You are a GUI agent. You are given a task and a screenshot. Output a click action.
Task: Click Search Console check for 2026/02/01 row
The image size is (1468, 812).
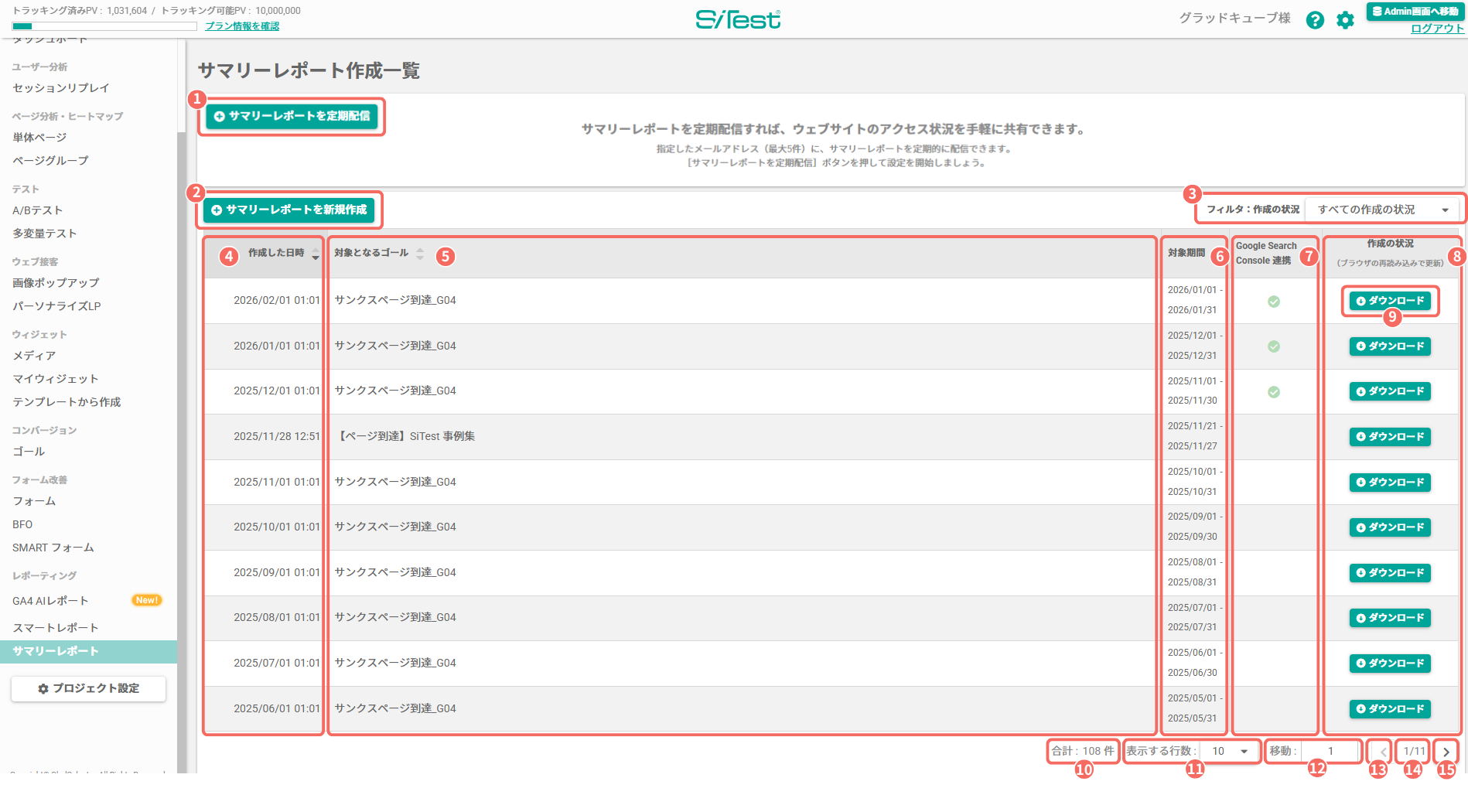click(x=1274, y=302)
